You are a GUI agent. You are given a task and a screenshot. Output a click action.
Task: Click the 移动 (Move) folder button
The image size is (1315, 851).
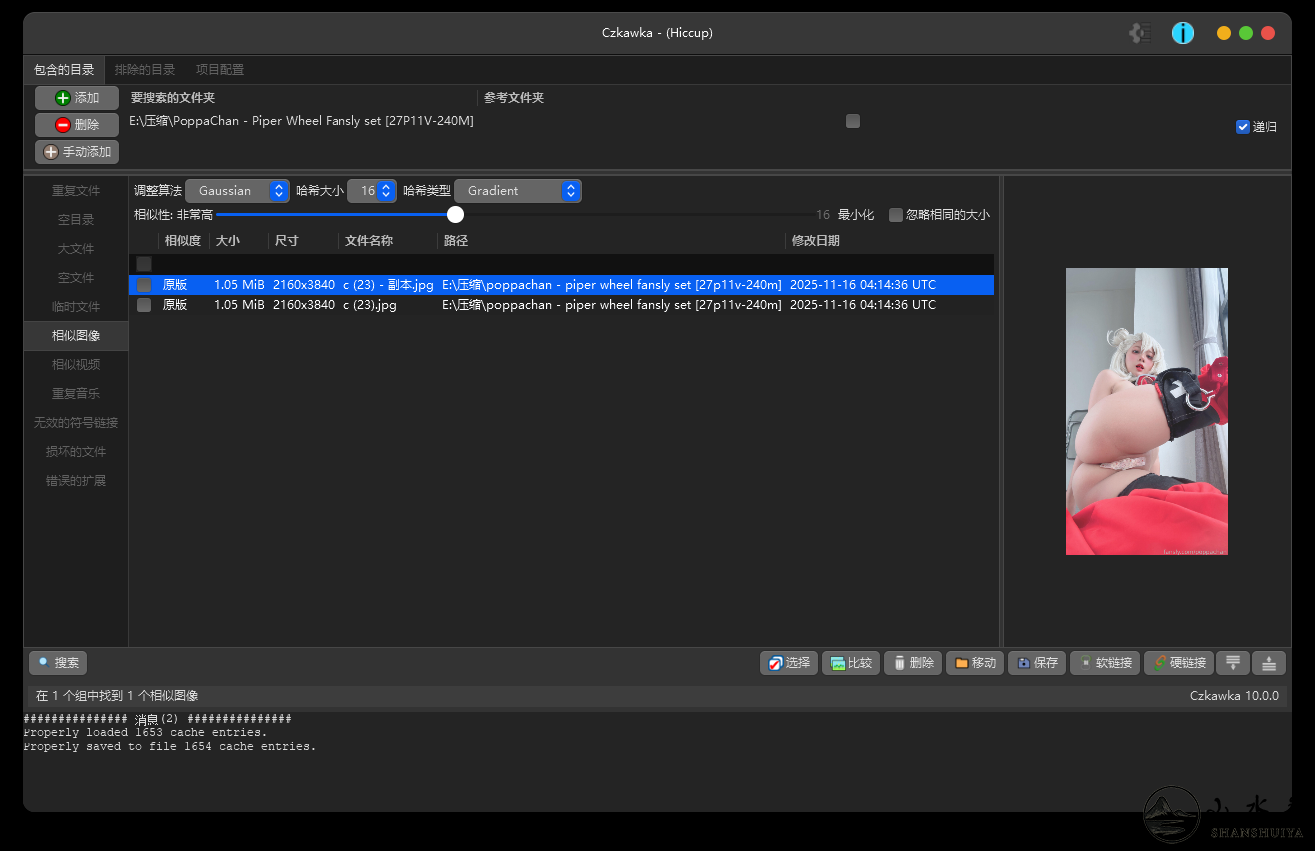(974, 663)
